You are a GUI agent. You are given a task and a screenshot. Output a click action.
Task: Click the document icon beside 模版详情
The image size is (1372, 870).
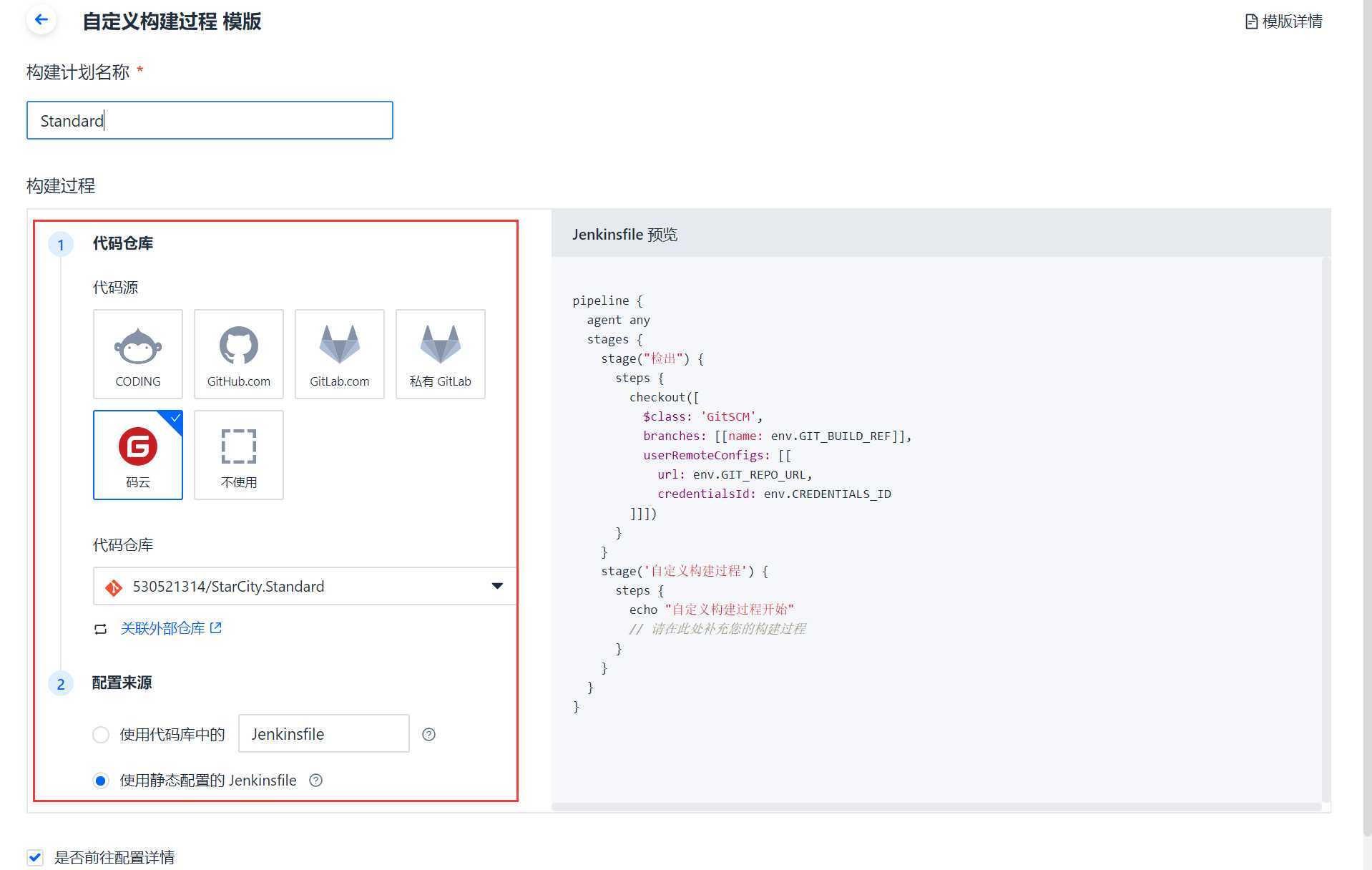click(x=1251, y=21)
